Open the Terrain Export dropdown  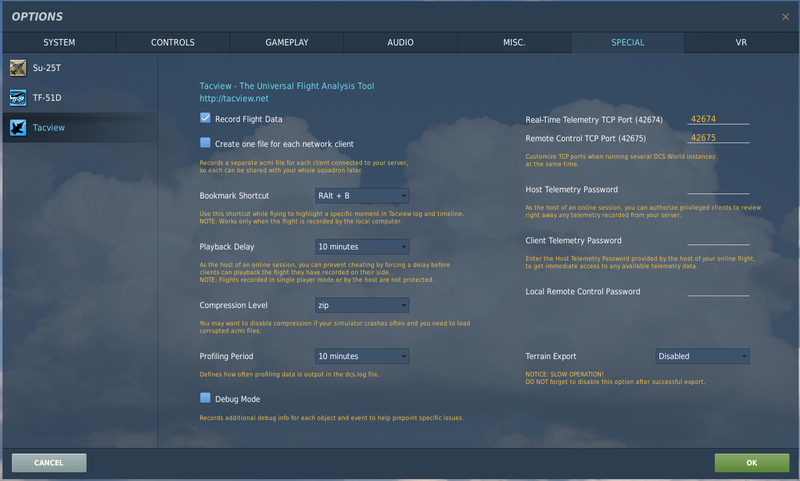coord(702,356)
